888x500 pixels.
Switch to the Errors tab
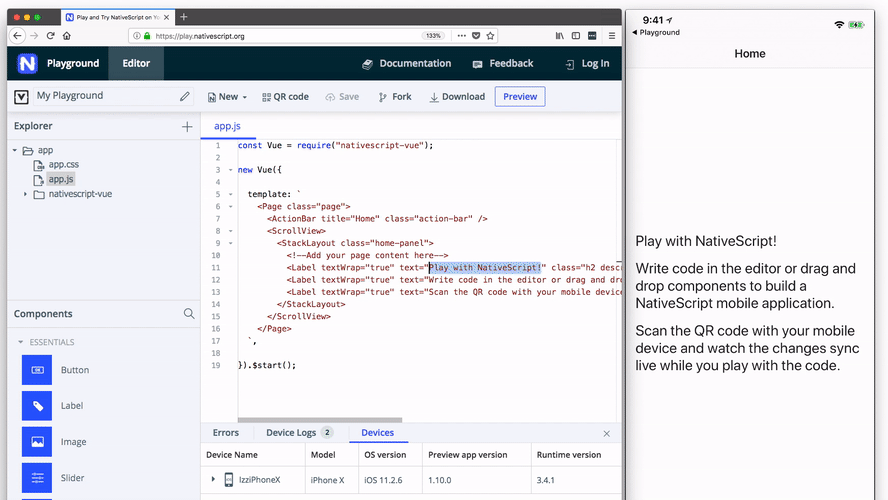226,433
